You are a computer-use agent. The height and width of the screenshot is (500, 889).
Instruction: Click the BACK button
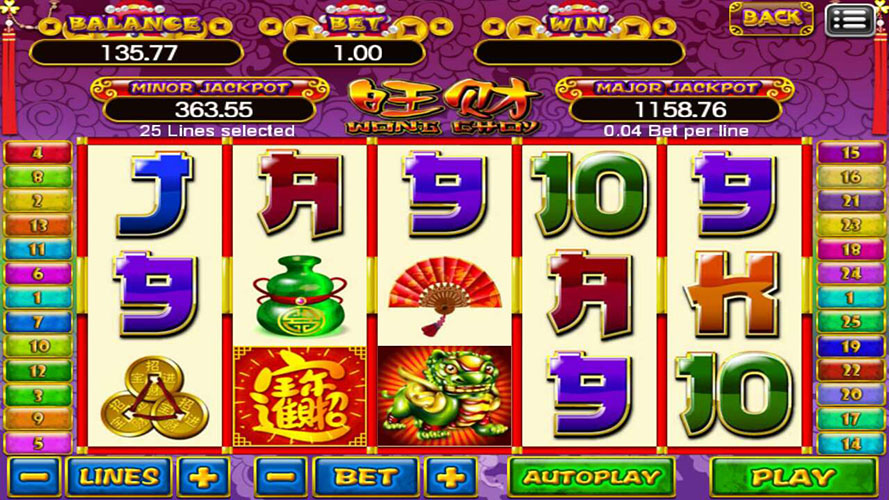(771, 18)
